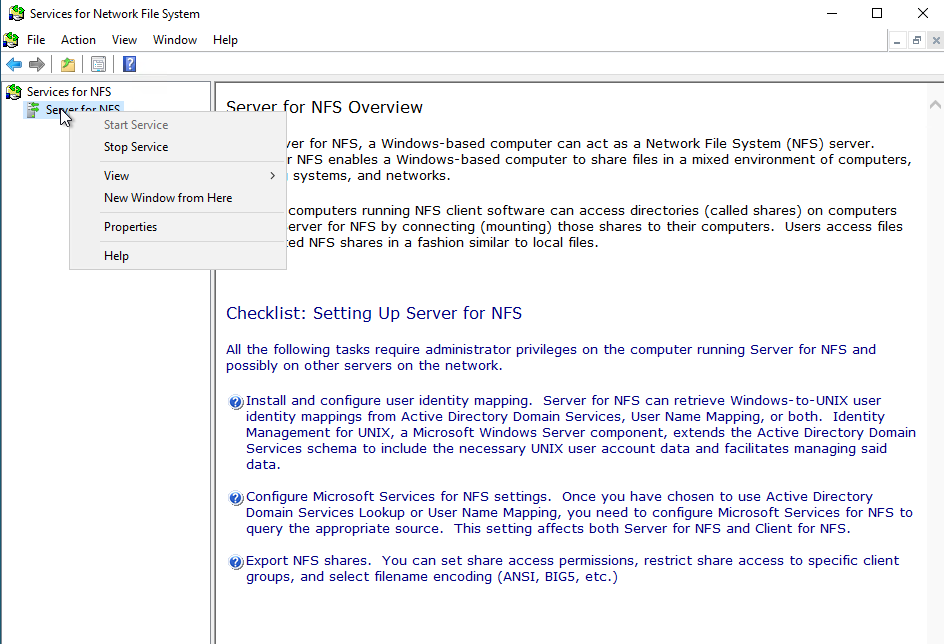Click help icon beside Configure Microsoft Services for NFS

coord(235,498)
